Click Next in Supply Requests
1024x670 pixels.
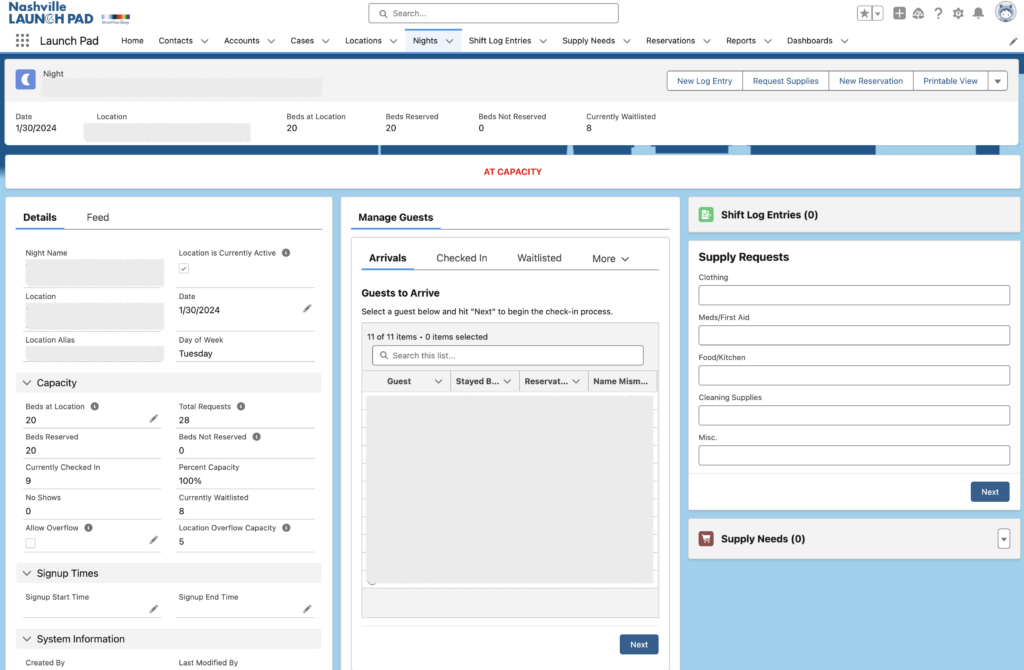click(x=989, y=492)
